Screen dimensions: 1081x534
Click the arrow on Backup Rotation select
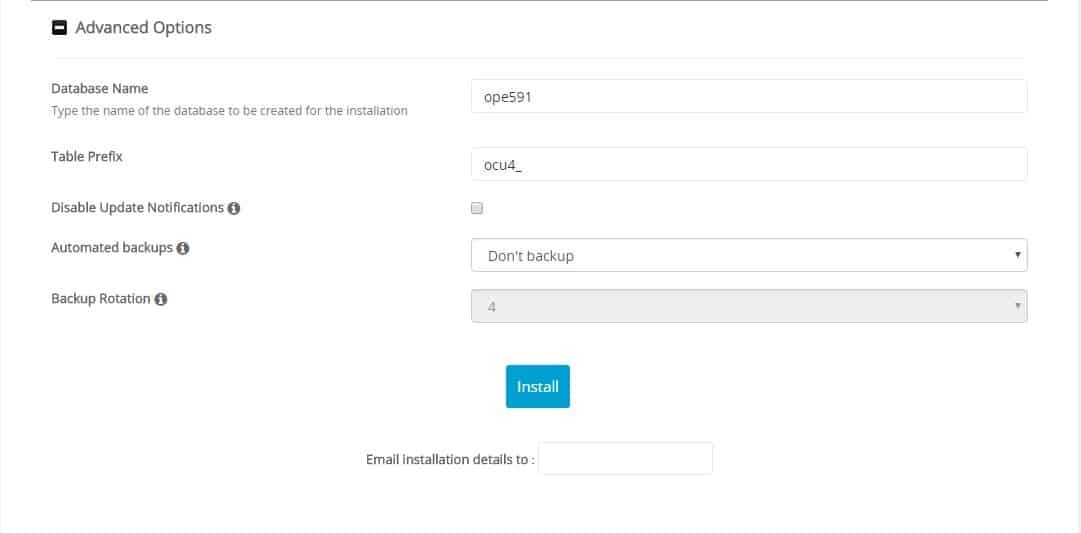point(1017,306)
